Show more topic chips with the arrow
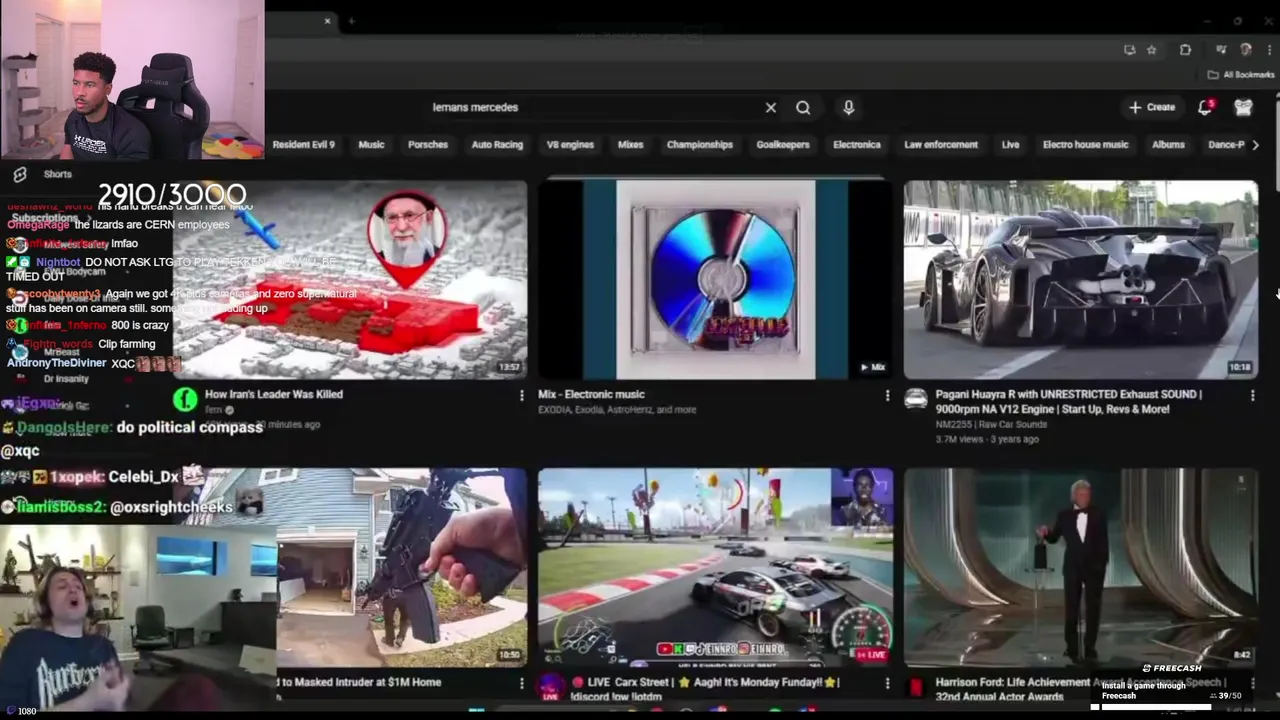Image resolution: width=1280 pixels, height=720 pixels. coord(1256,145)
